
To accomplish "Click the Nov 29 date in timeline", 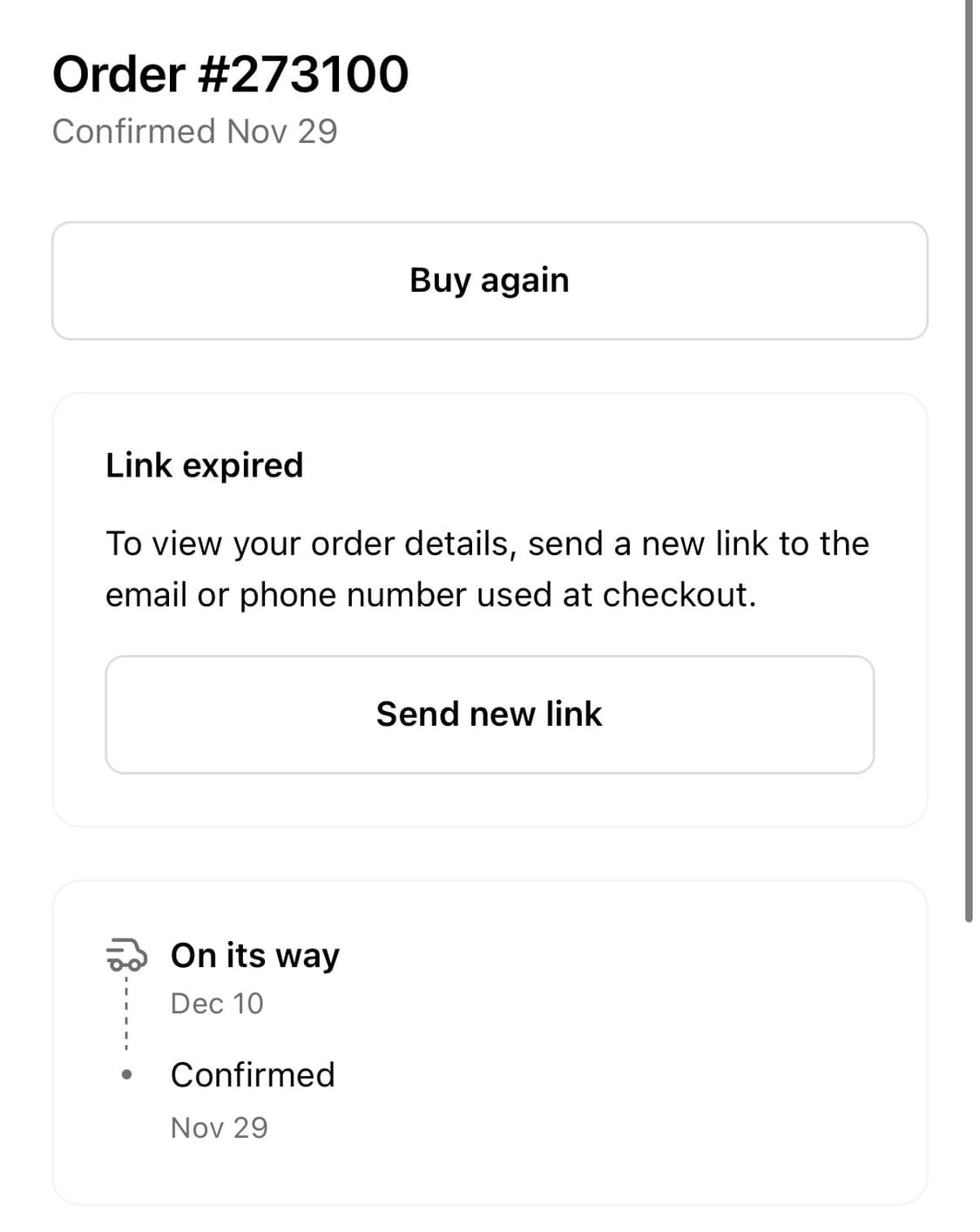I will (219, 1127).
